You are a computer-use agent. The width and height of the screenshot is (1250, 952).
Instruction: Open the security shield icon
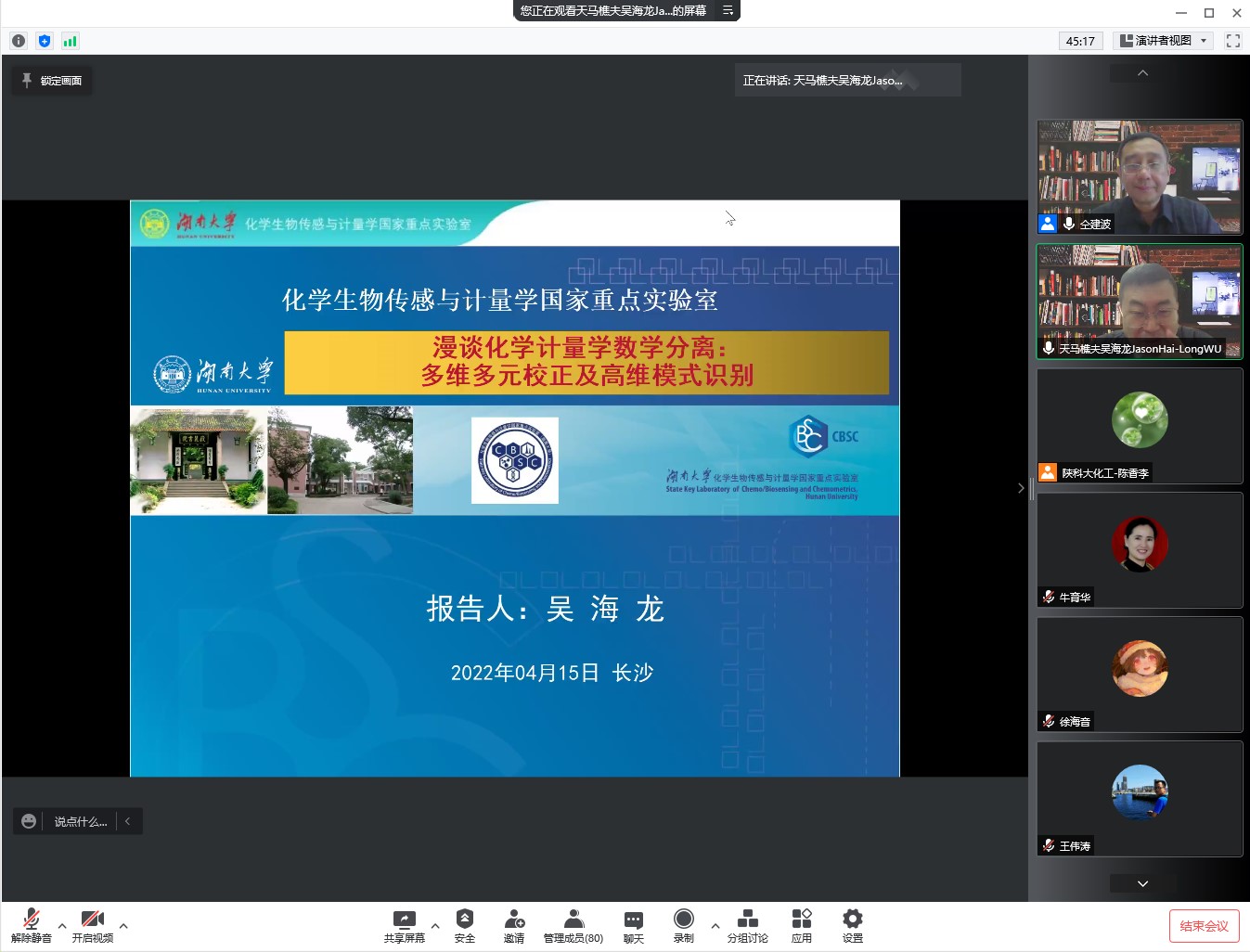pos(465,919)
